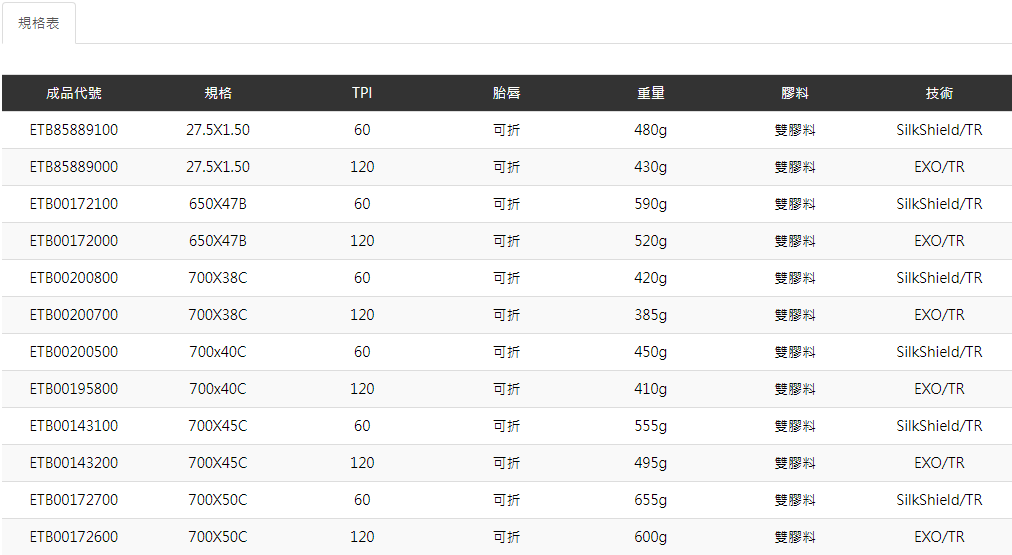The image size is (1012, 555).
Task: Click the 成品代號 column header
Action: (x=74, y=93)
